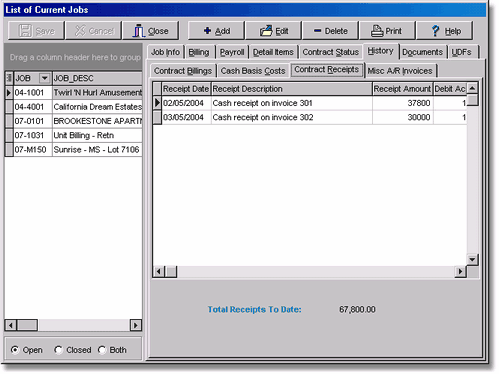Select Cash receipt on invoice 302
The image size is (499, 374).
click(x=292, y=117)
